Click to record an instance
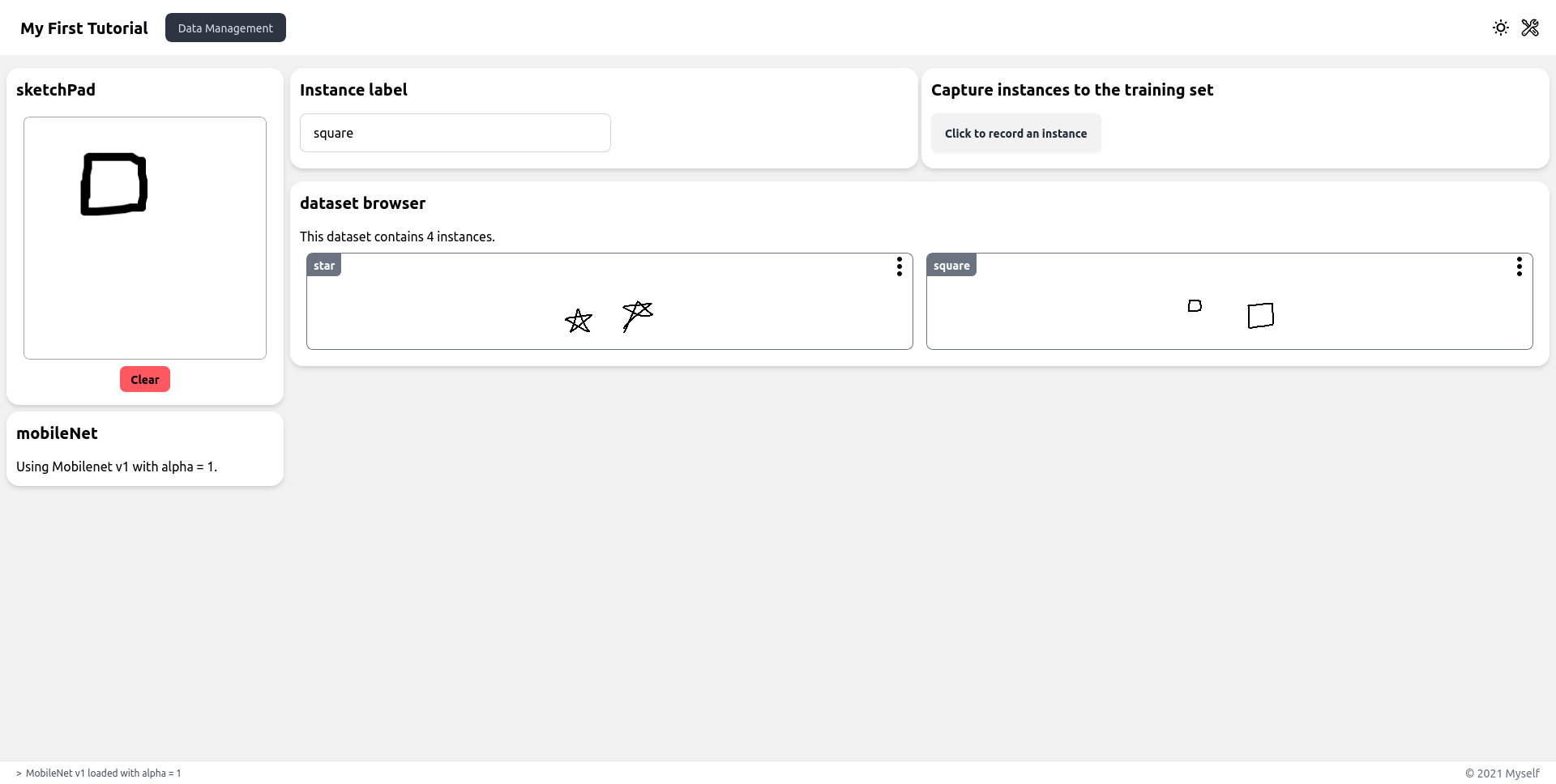The image size is (1556, 784). pos(1015,133)
